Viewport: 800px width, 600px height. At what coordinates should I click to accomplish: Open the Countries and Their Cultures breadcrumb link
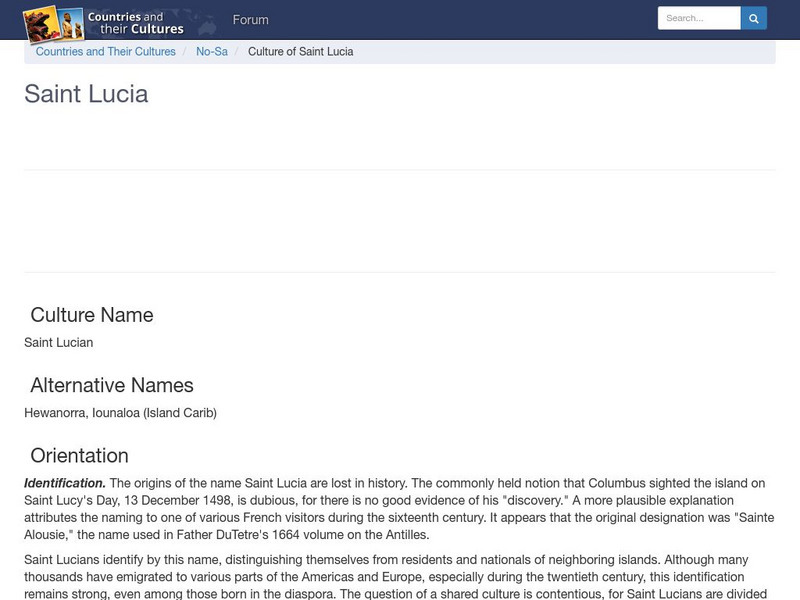[105, 51]
